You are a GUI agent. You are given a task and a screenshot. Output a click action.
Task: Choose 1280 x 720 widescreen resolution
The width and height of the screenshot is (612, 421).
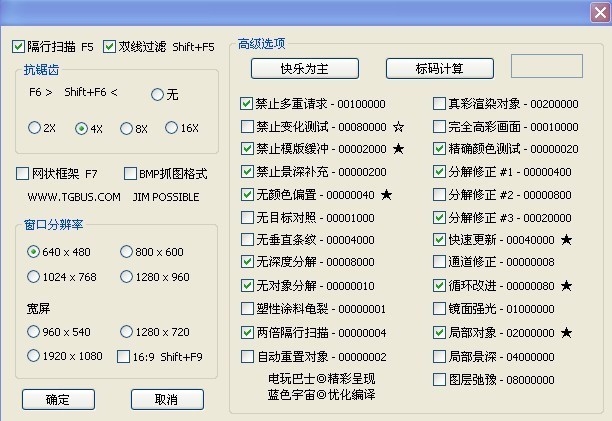tap(126, 332)
